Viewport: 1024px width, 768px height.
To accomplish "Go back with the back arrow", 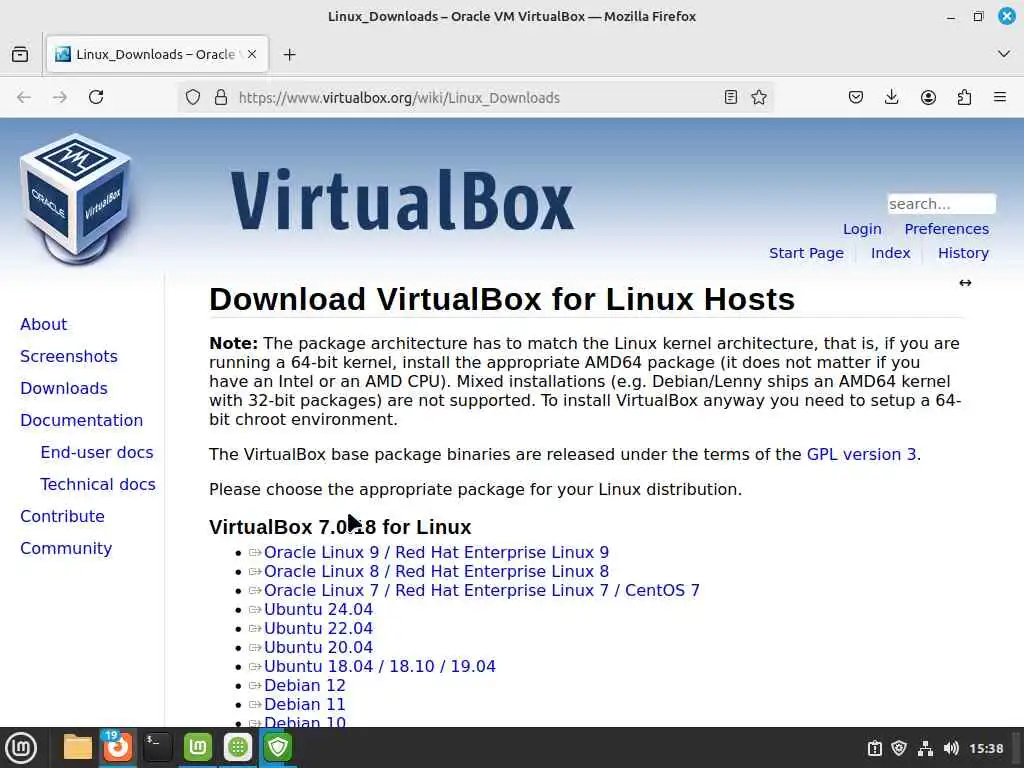I will pos(24,97).
